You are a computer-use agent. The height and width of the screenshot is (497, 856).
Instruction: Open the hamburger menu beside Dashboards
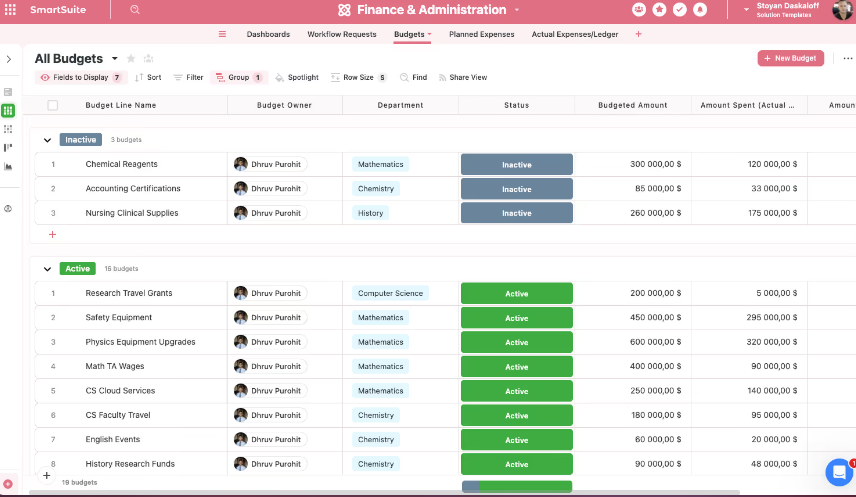coord(222,34)
